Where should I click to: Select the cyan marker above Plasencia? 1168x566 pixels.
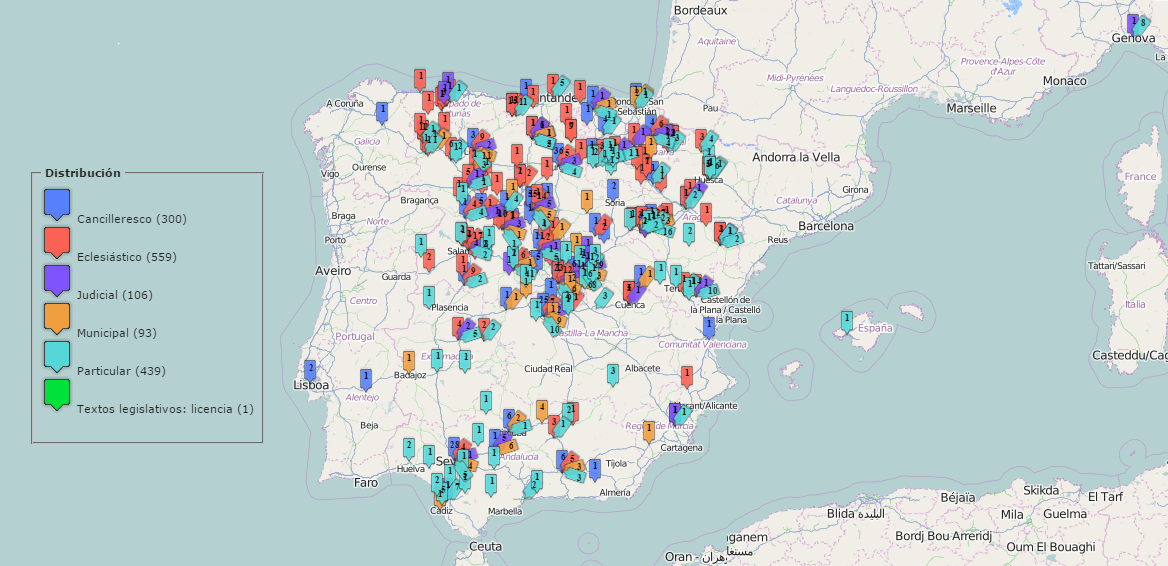click(429, 296)
